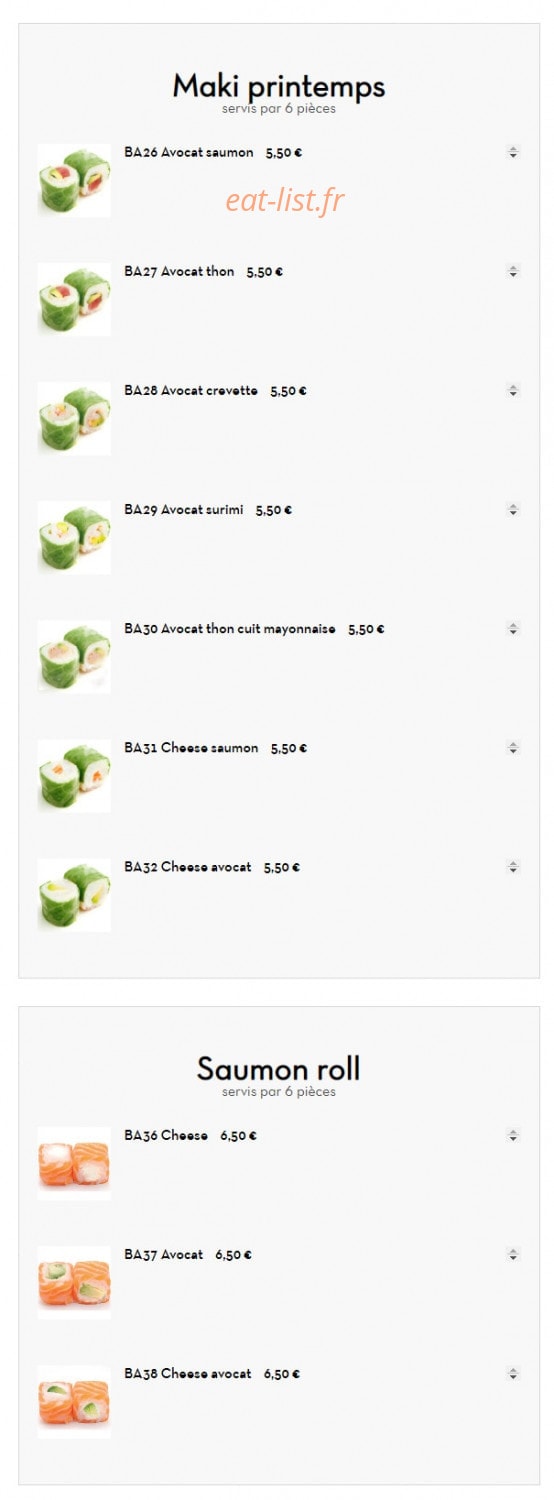Adjust quantity stepper for BA27 Avocat thon
The height and width of the screenshot is (1500, 554).
click(513, 271)
